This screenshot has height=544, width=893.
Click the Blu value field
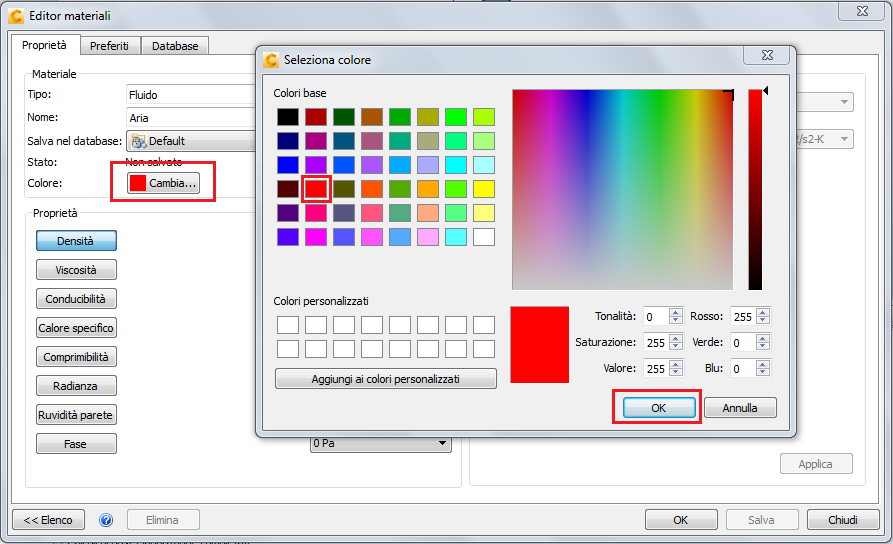point(743,369)
